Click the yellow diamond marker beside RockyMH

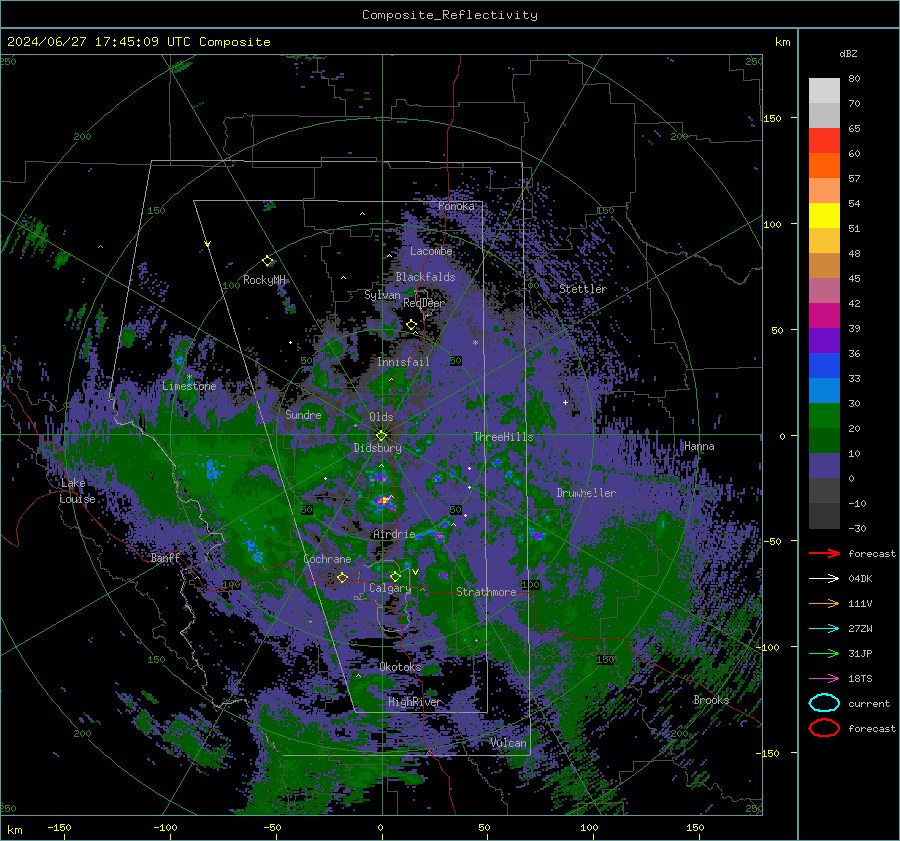(x=267, y=261)
